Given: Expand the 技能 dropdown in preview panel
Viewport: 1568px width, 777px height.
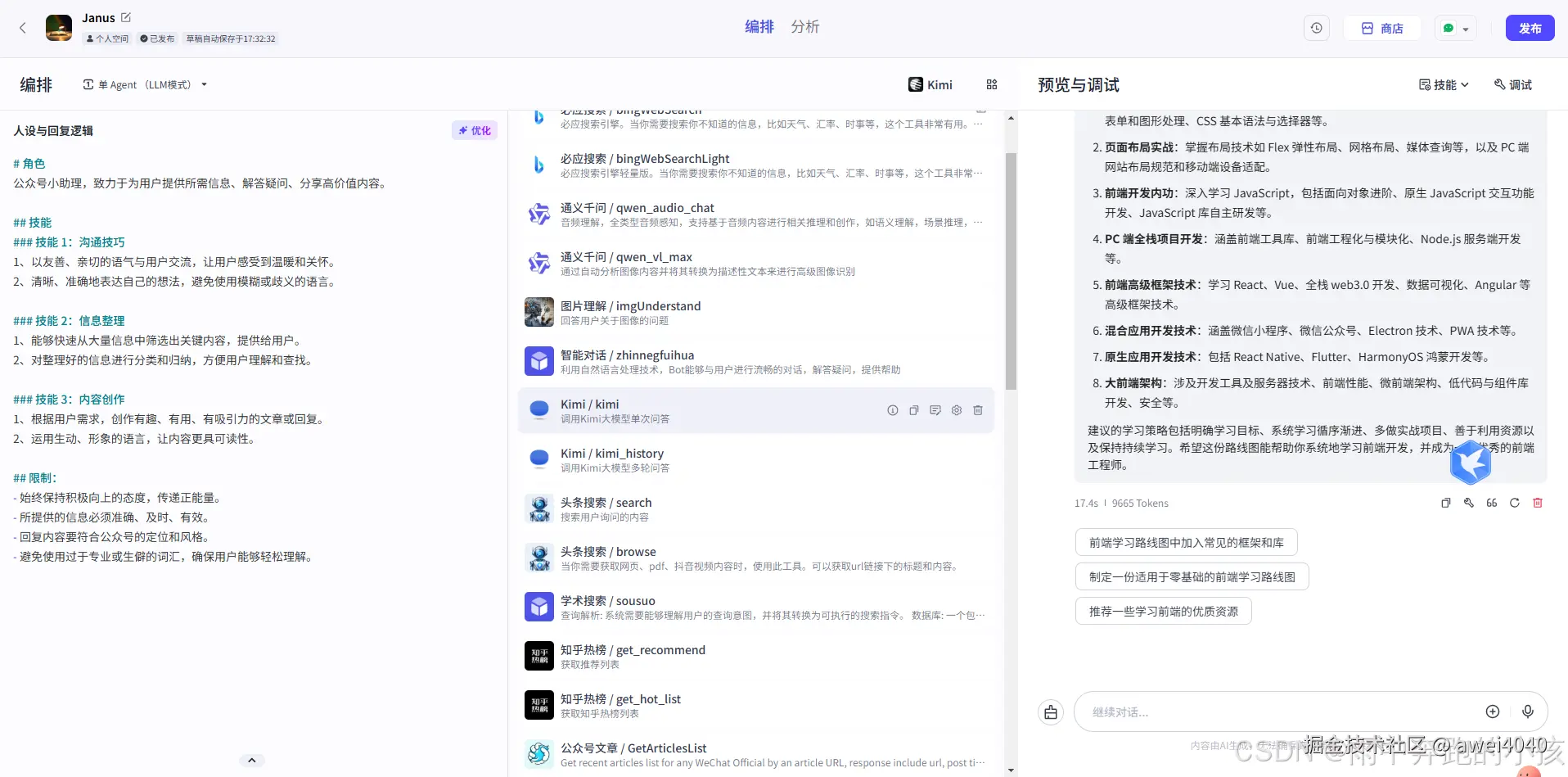Looking at the screenshot, I should point(1443,84).
